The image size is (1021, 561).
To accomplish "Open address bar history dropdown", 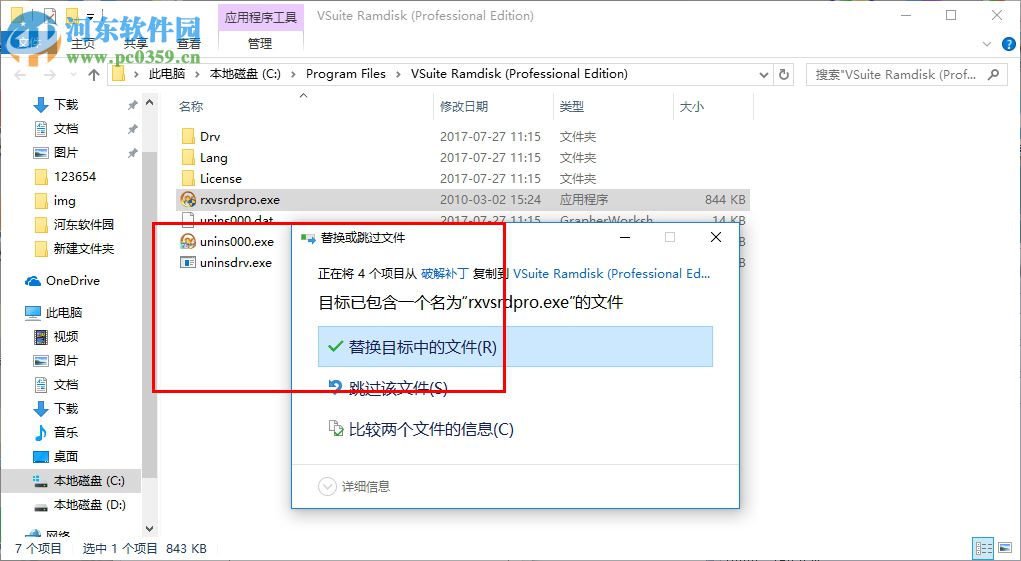I will (764, 74).
